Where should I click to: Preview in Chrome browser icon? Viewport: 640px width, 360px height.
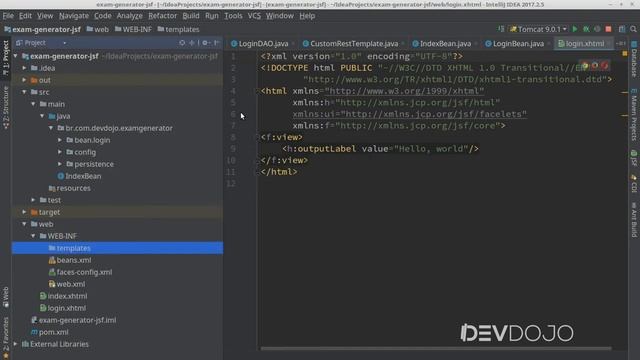585,66
